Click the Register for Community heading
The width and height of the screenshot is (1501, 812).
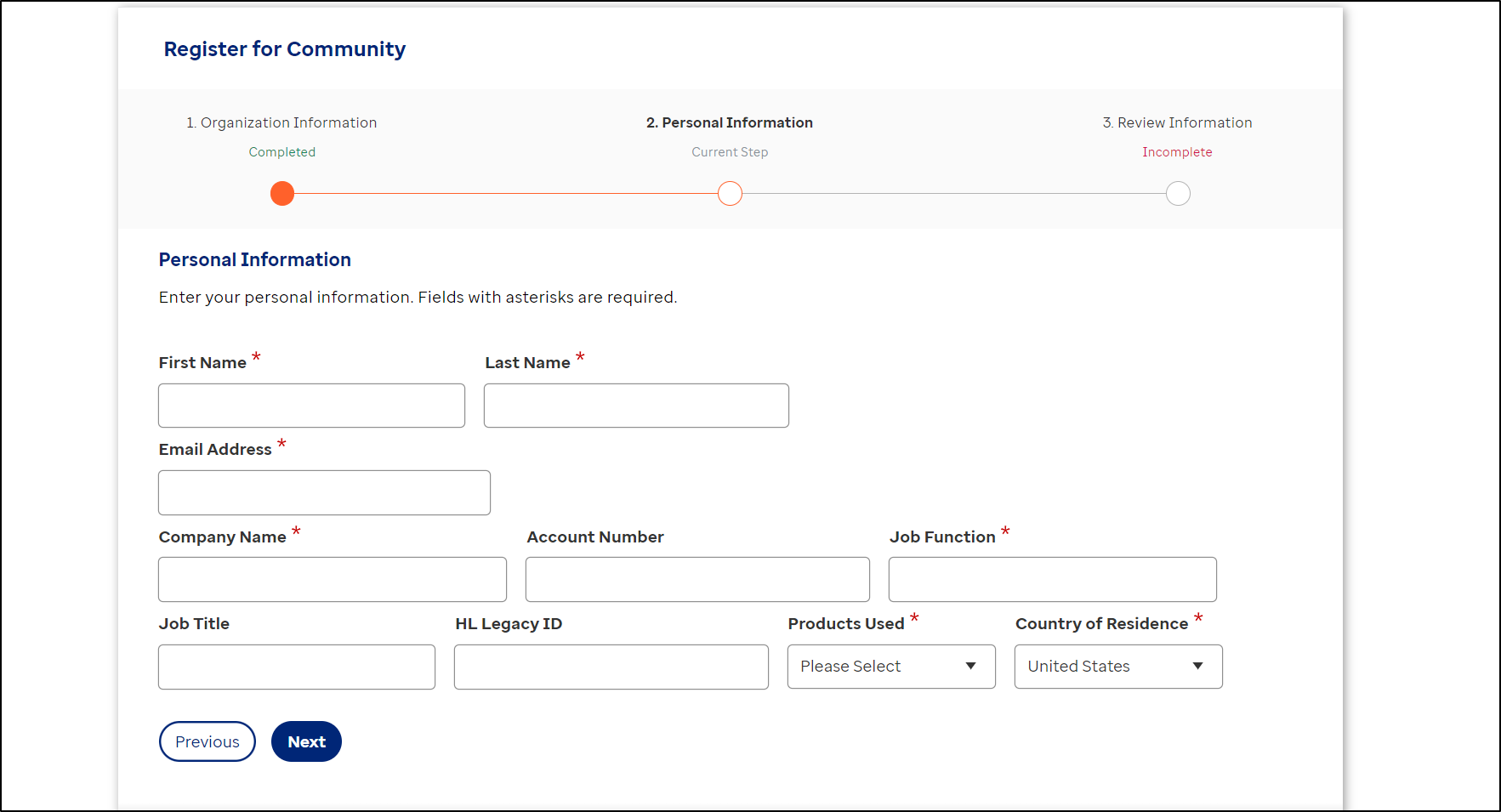[284, 48]
